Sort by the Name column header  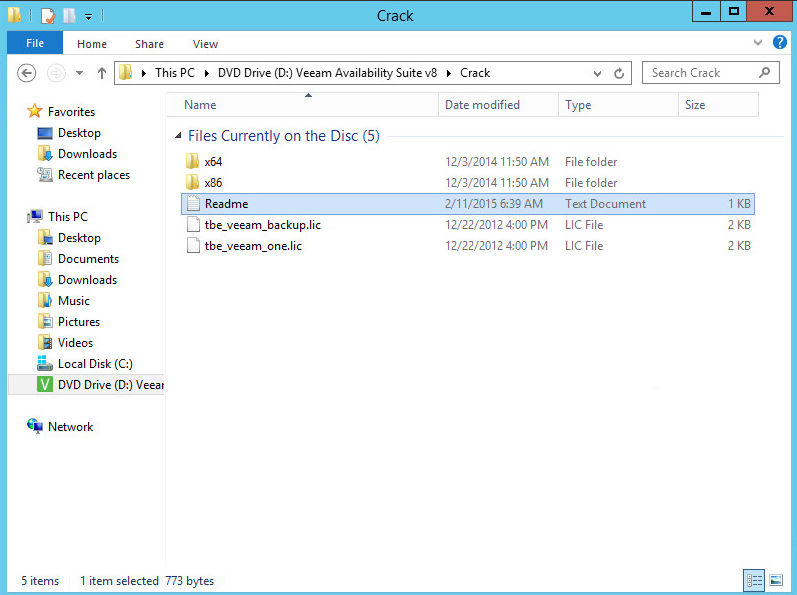pos(302,105)
